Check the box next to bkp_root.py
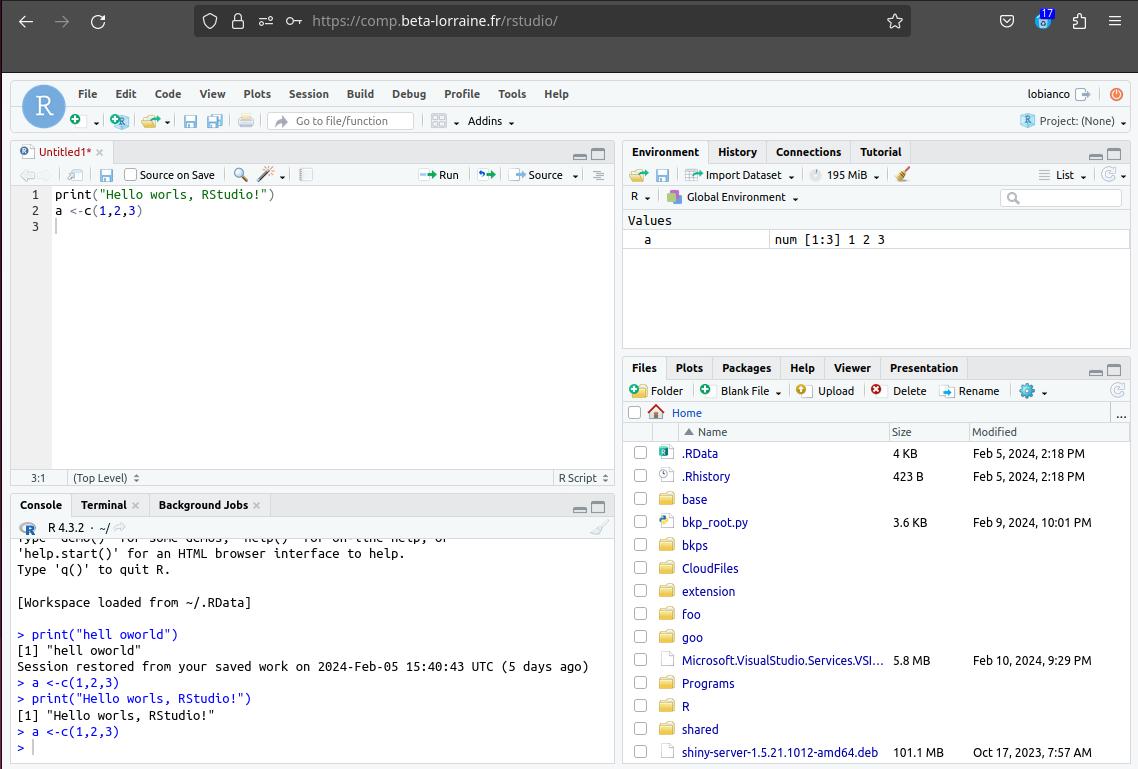Screen dimensions: 1138x769 (x=640, y=522)
